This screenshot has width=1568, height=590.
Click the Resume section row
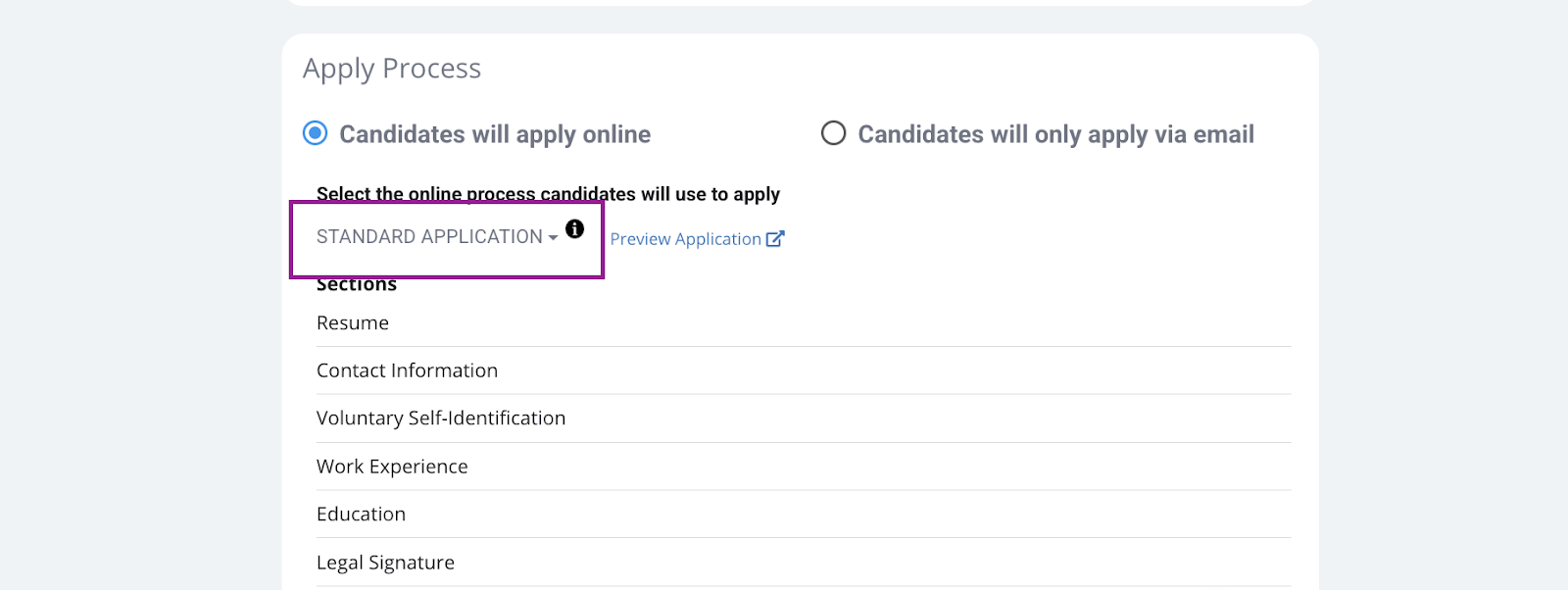[804, 323]
